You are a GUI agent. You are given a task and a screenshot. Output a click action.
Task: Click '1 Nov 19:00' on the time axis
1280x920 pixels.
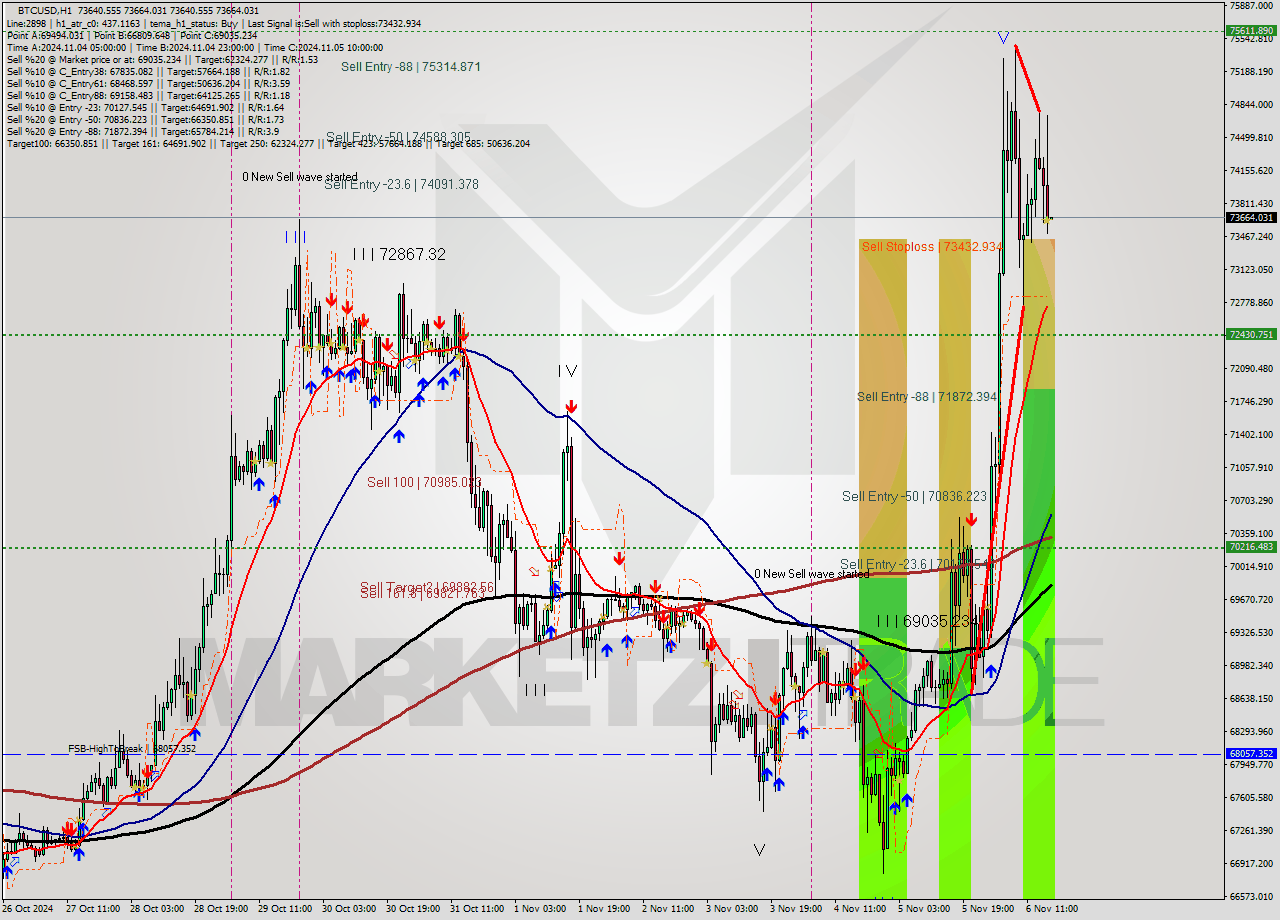tap(604, 909)
